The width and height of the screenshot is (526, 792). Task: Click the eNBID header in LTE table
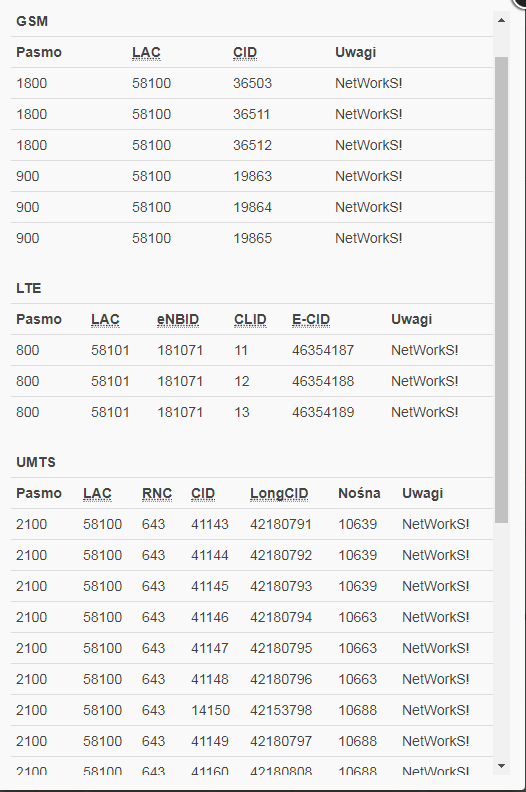pos(178,319)
